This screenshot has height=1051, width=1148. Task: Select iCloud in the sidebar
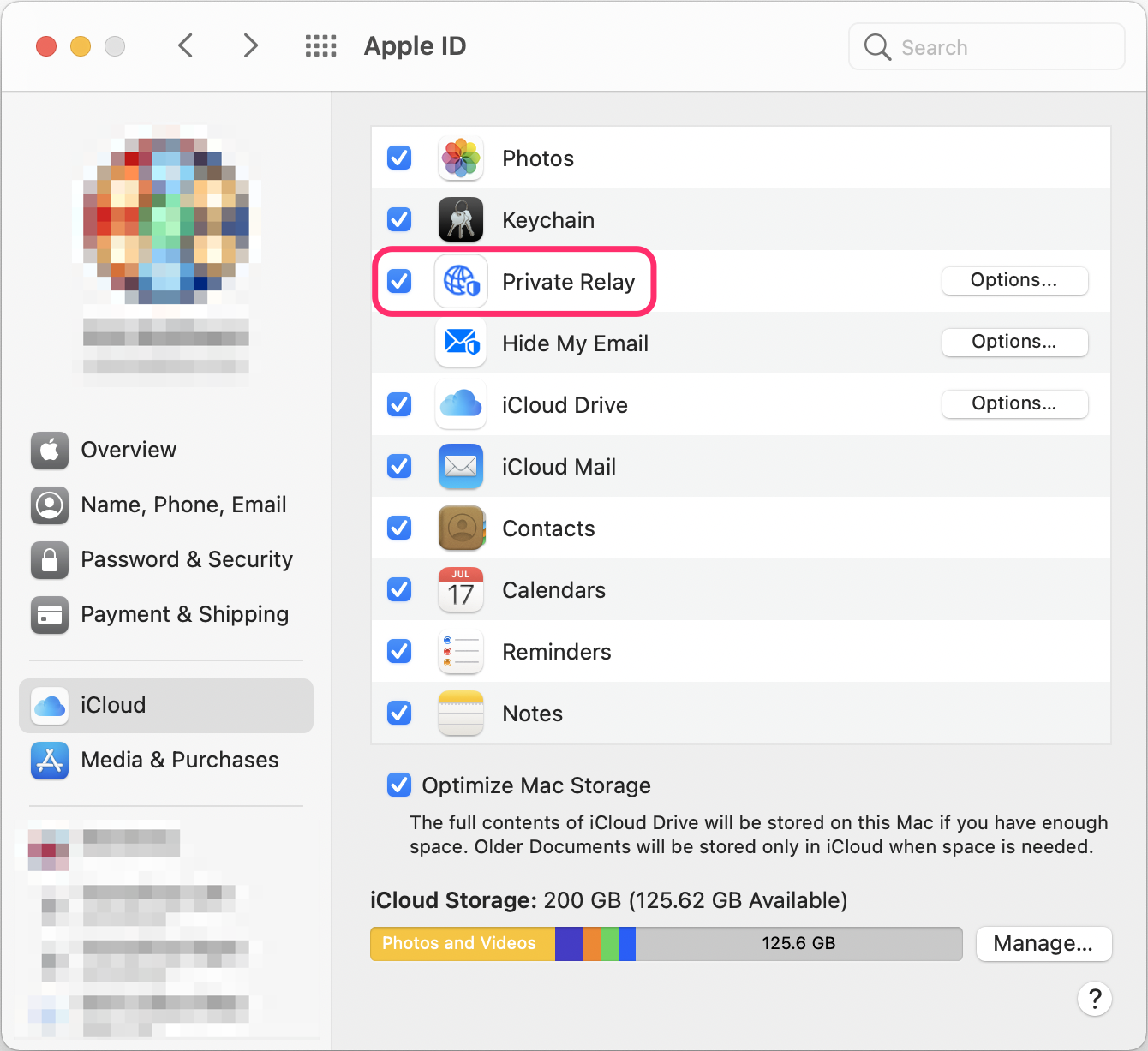pos(166,706)
